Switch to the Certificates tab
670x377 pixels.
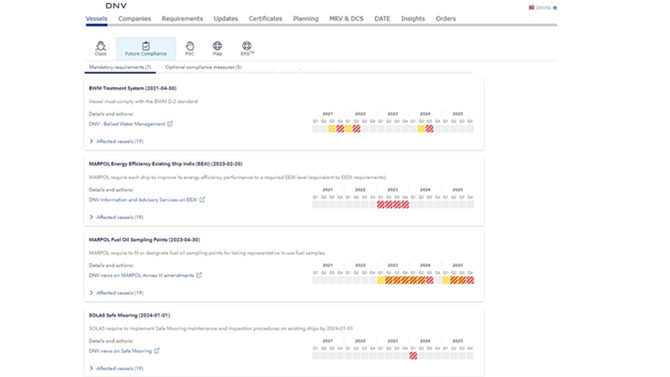tap(265, 19)
